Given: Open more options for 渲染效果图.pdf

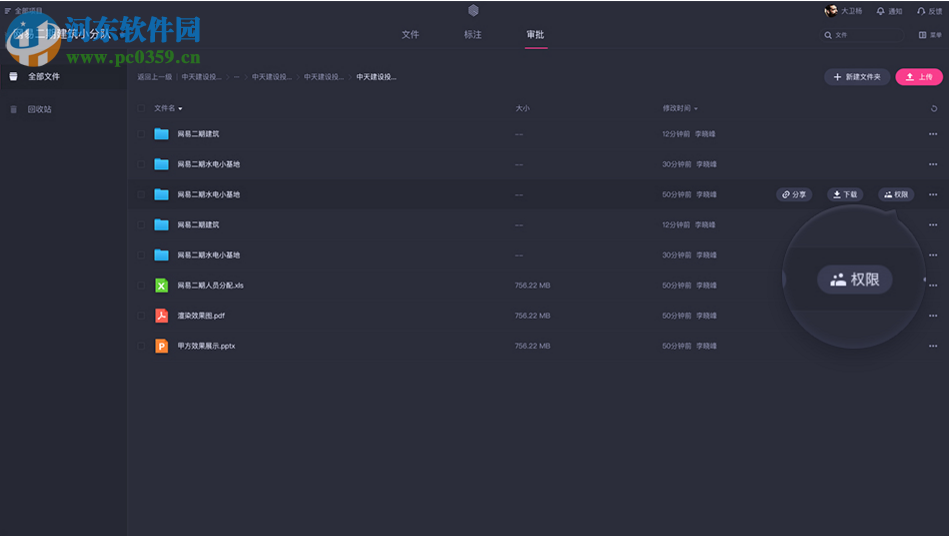Looking at the screenshot, I should (933, 316).
